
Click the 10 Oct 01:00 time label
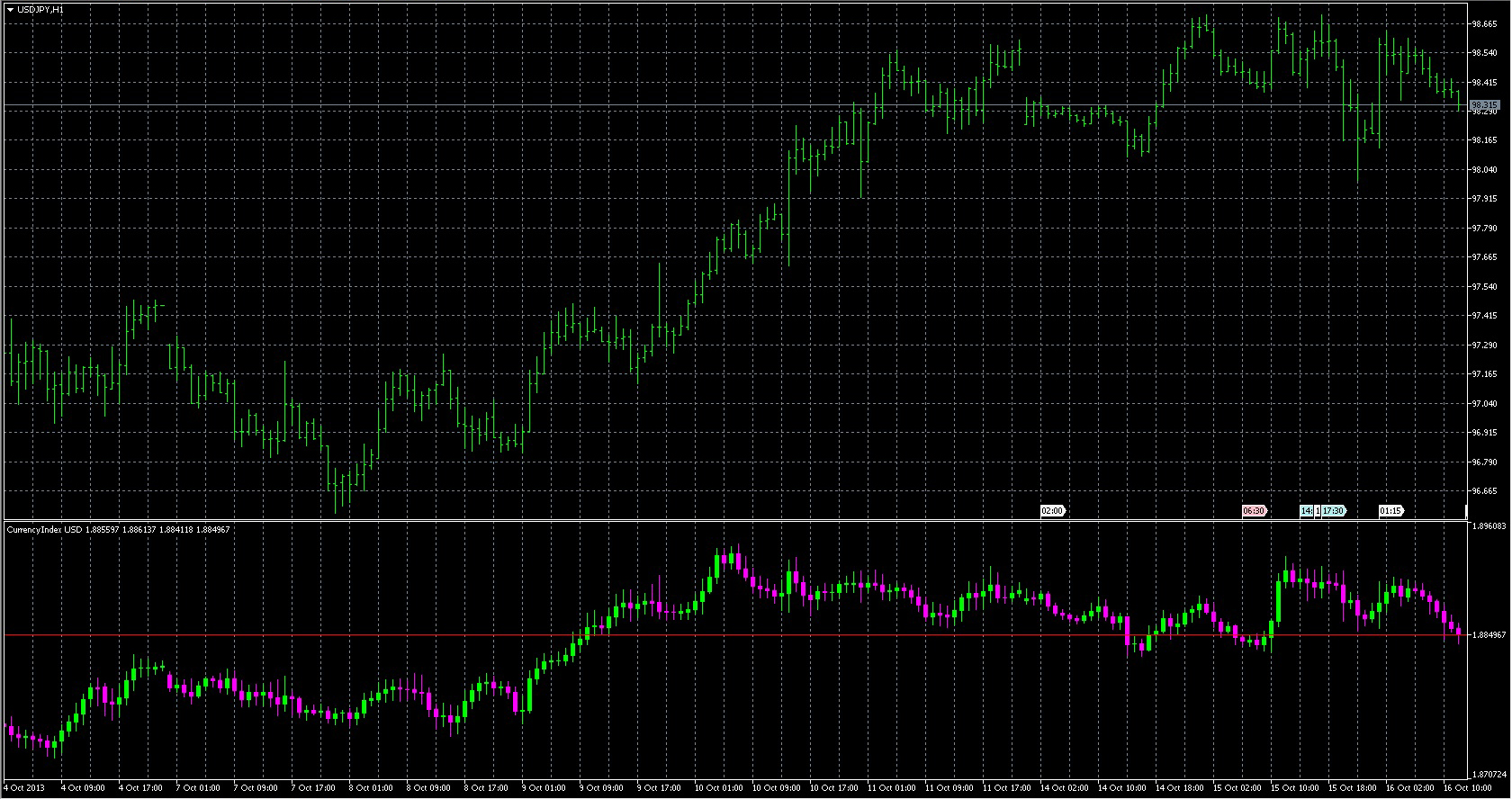click(x=717, y=788)
